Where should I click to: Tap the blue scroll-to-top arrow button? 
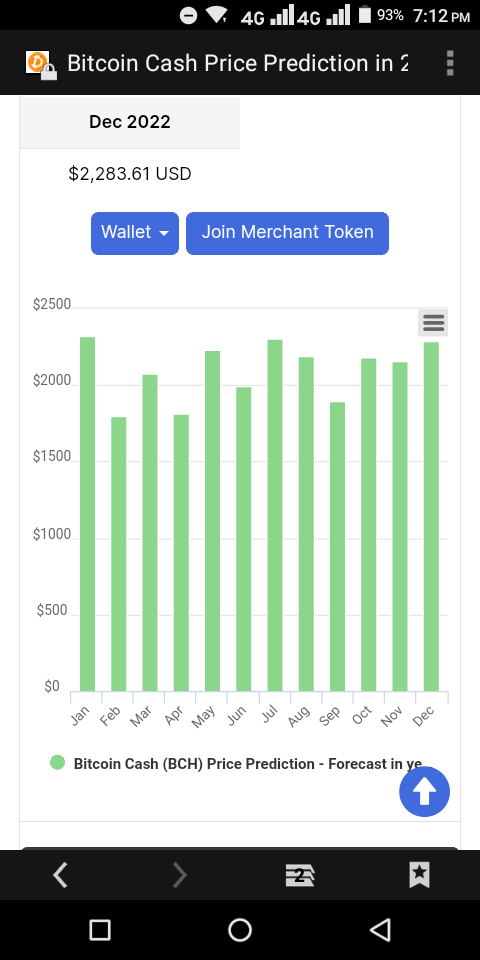coord(424,792)
